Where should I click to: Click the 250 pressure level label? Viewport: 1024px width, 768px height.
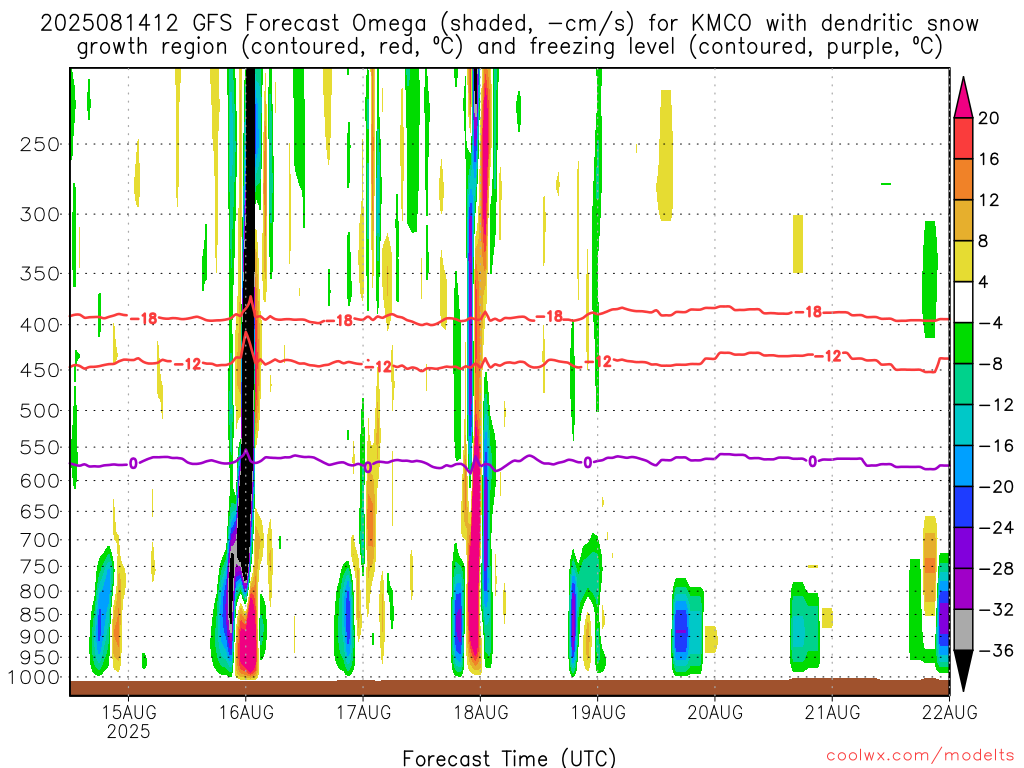pyautogui.click(x=40, y=144)
